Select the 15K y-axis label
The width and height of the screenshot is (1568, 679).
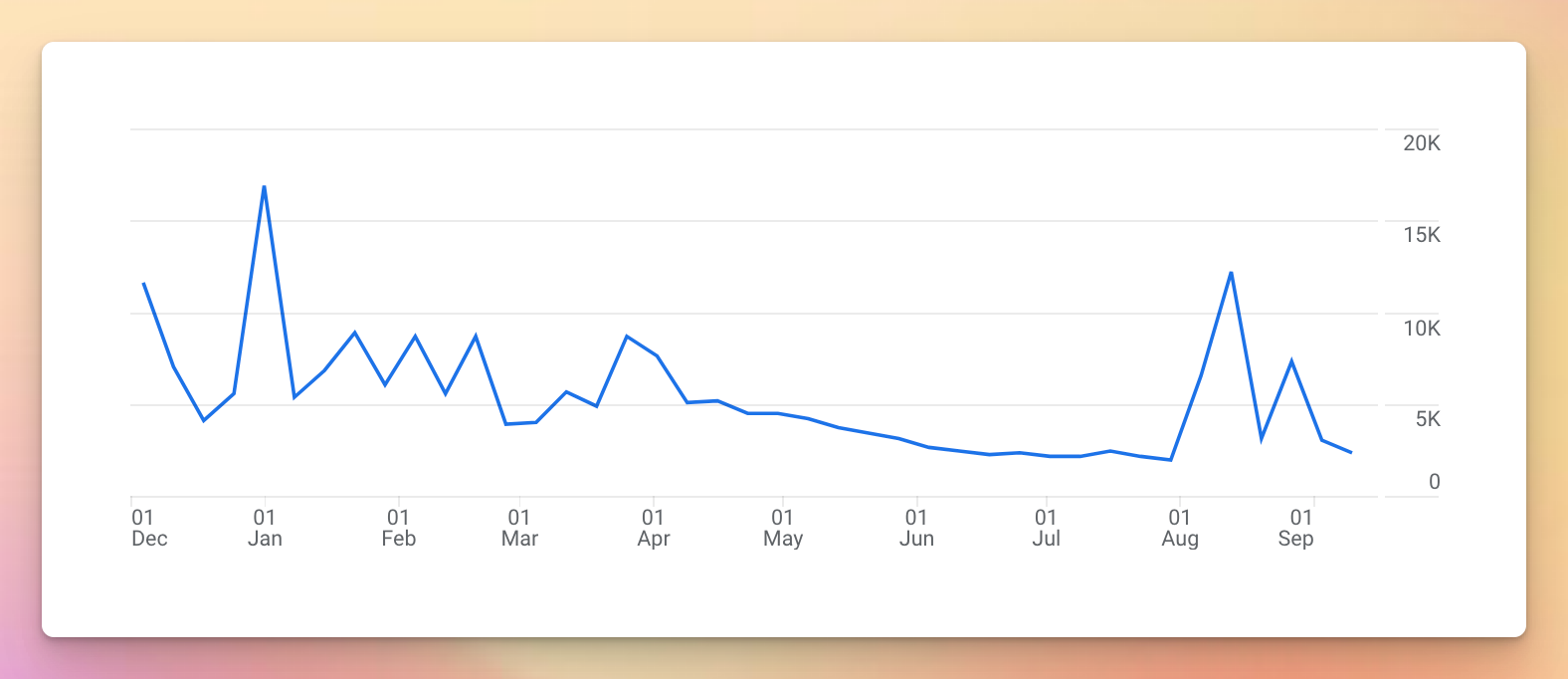(x=1422, y=235)
